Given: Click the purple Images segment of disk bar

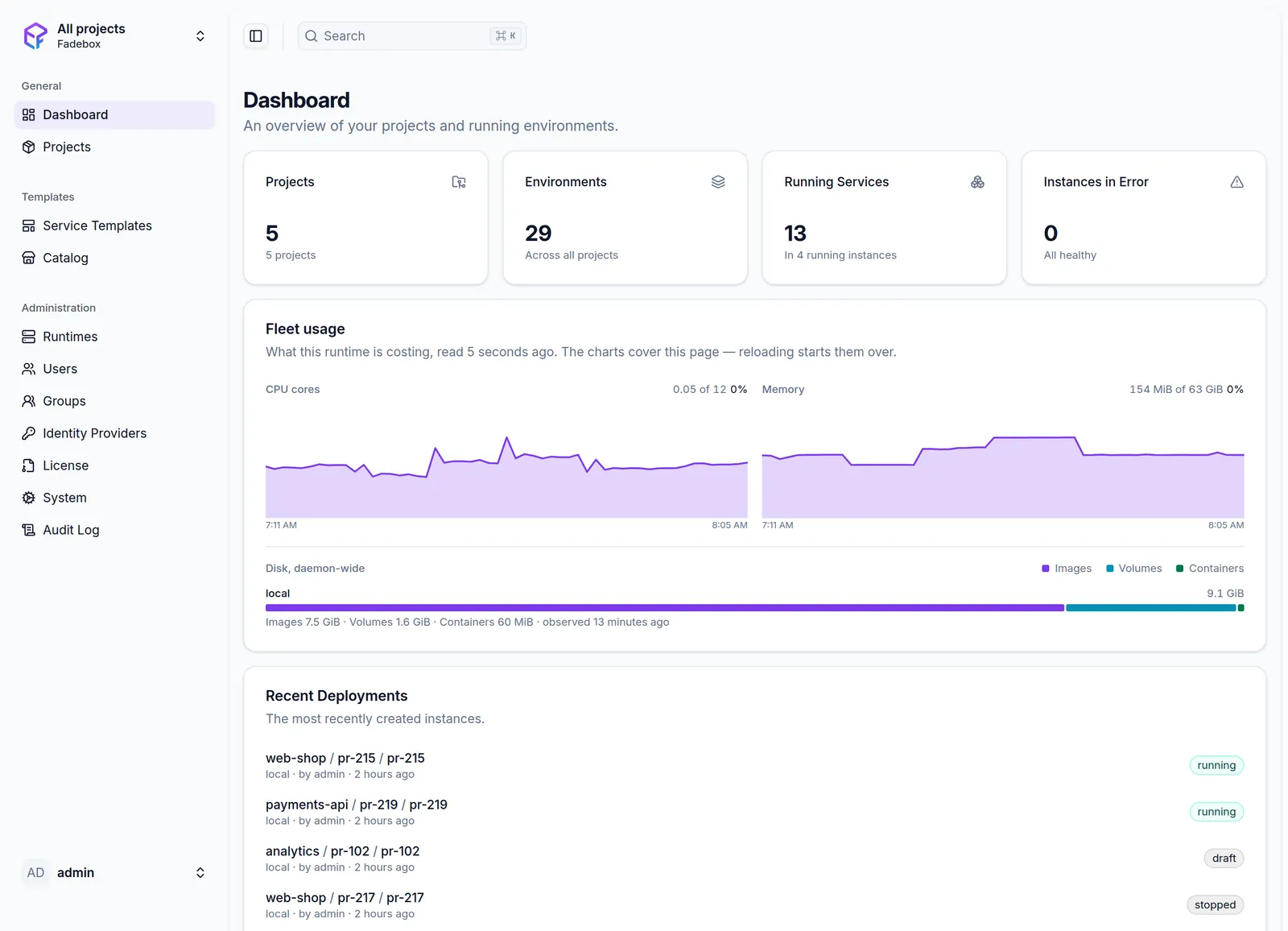Looking at the screenshot, I should [665, 608].
